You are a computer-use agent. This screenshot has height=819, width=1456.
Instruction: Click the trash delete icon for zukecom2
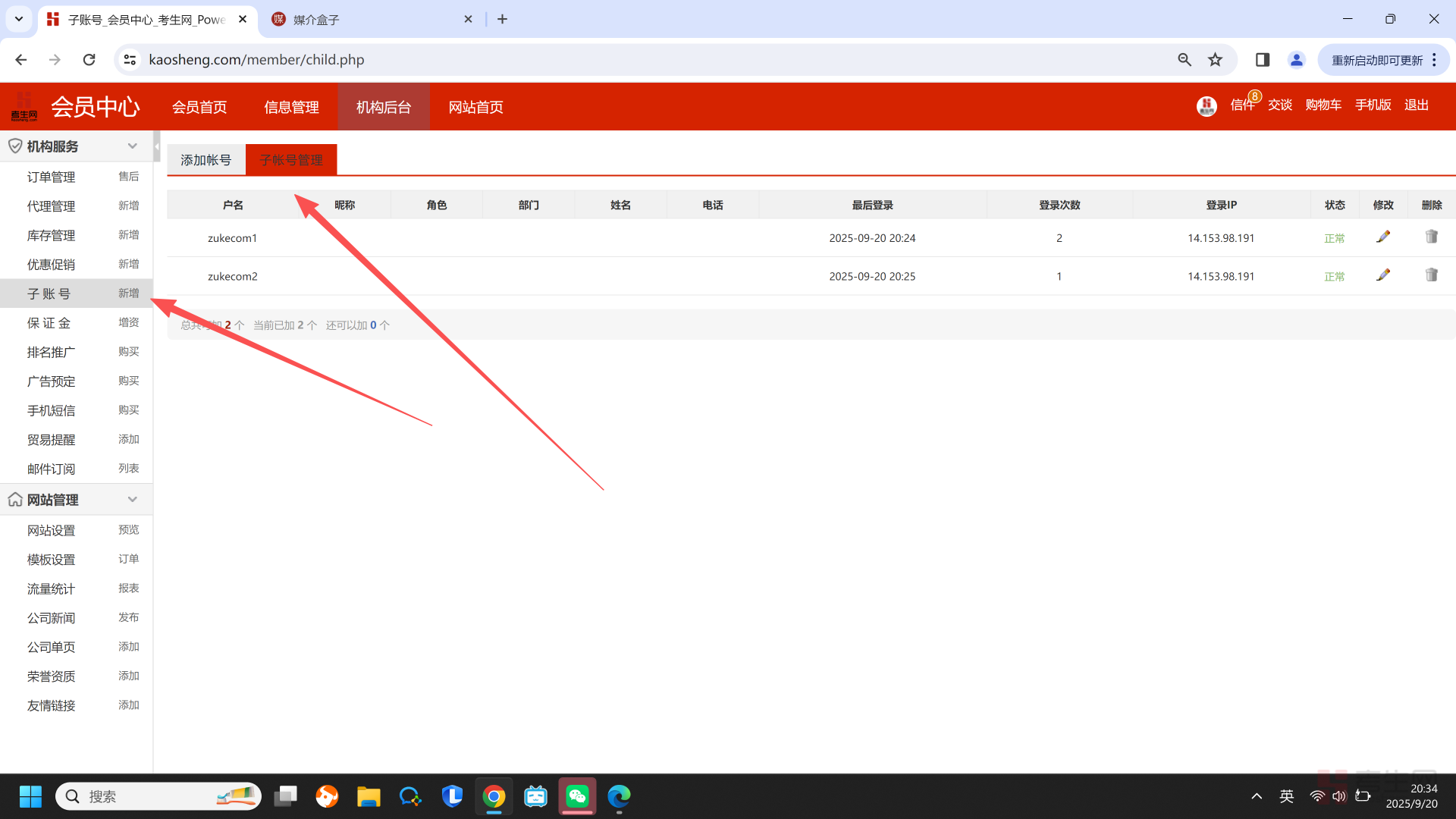1431,275
